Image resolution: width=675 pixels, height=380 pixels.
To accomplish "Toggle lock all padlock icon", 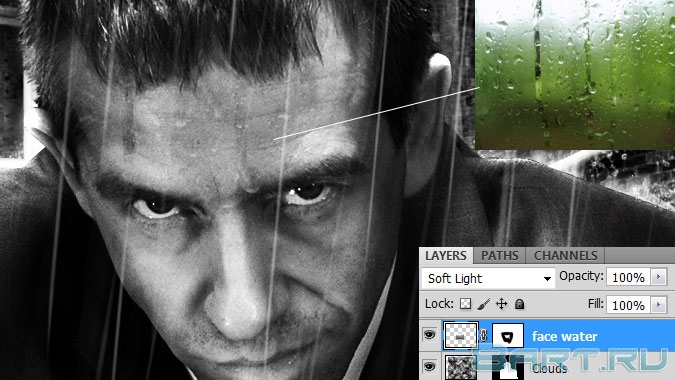I will pyautogui.click(x=520, y=304).
